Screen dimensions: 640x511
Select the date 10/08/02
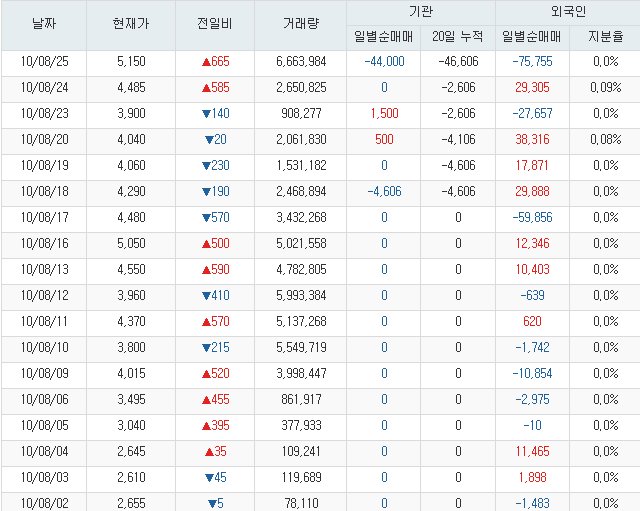click(x=44, y=504)
